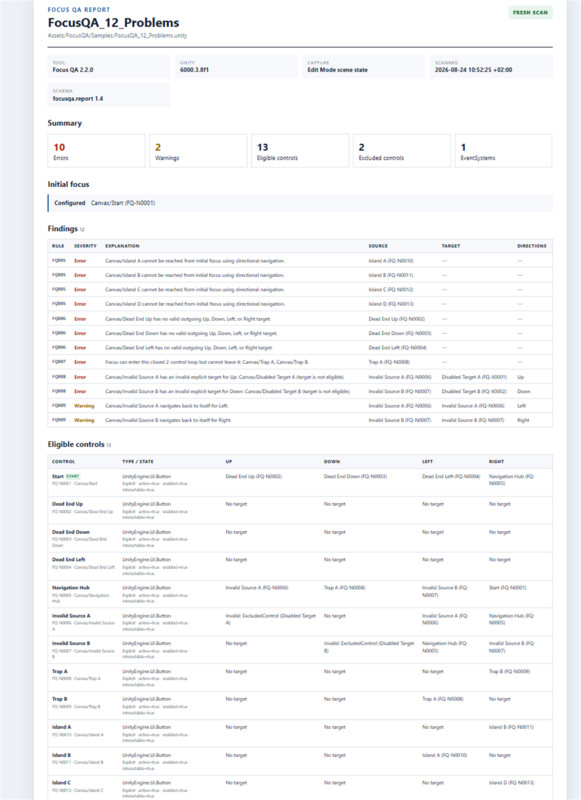Click the closed 2-control loop finding
Viewport: 581px width, 800px height.
[300, 362]
